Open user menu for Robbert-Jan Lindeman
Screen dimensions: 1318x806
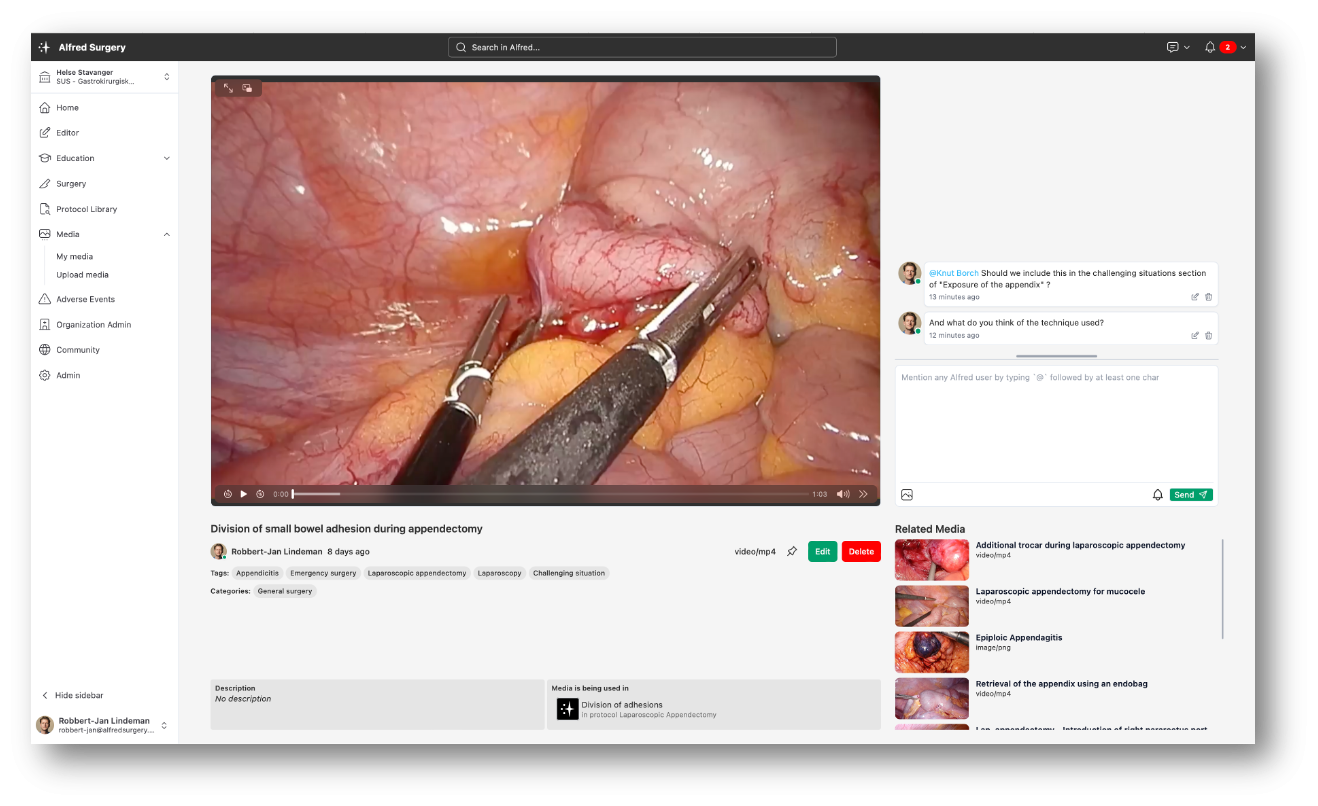coord(104,725)
